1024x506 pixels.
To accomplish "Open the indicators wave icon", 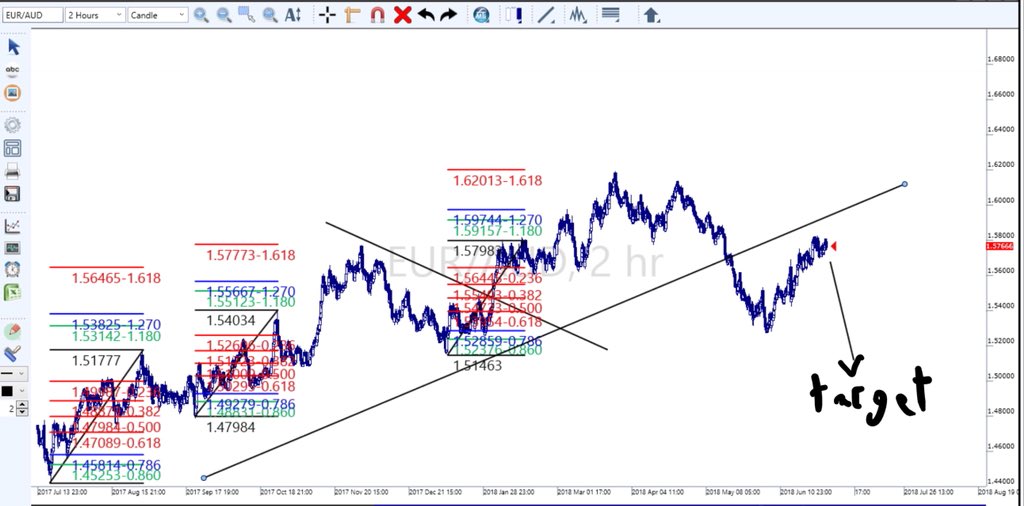I will click(577, 15).
